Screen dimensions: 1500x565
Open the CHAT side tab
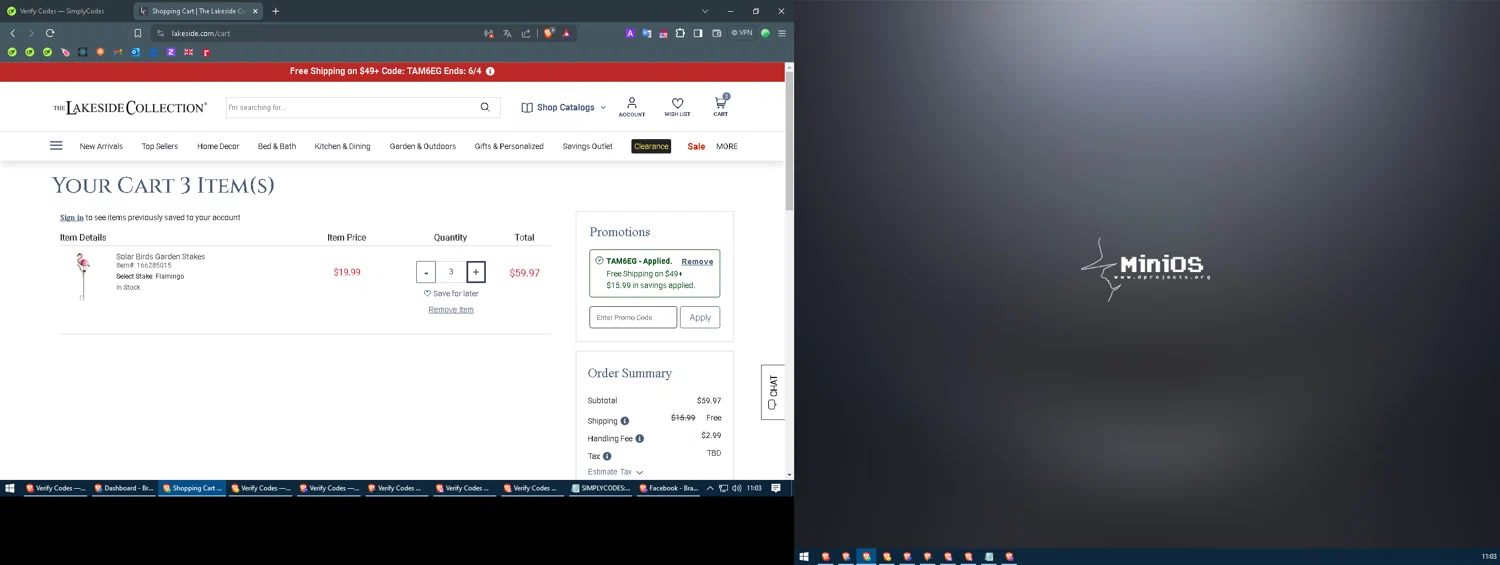[x=773, y=392]
